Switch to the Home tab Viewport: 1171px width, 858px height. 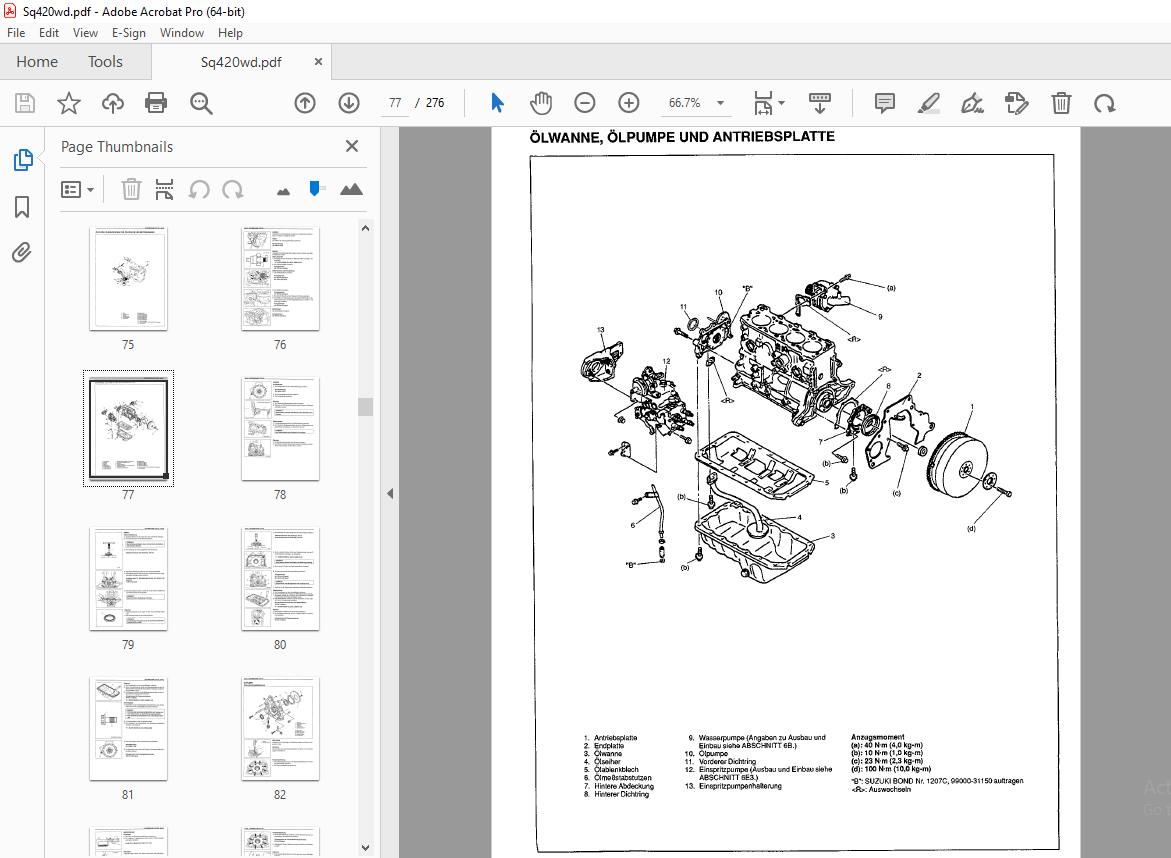[x=37, y=62]
